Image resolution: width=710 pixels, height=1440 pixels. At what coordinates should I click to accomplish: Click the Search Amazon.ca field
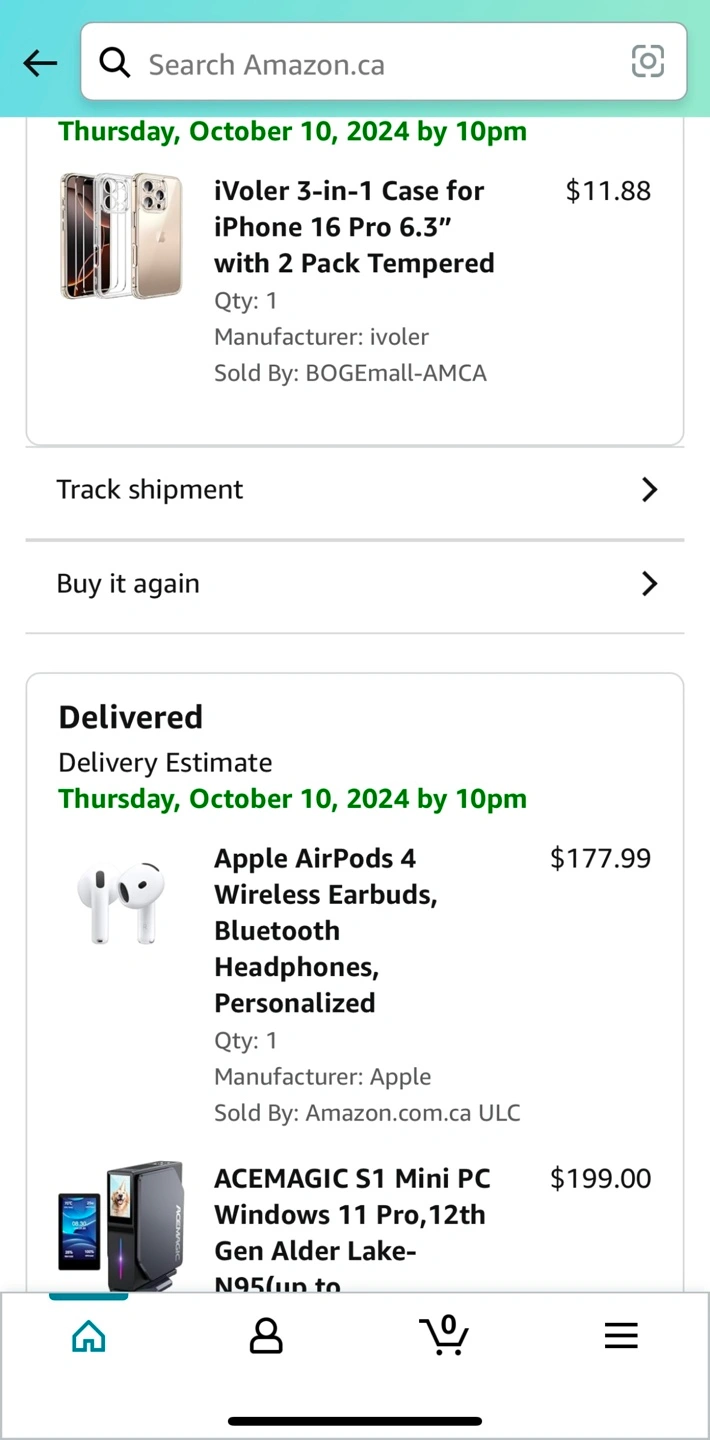tap(380, 64)
